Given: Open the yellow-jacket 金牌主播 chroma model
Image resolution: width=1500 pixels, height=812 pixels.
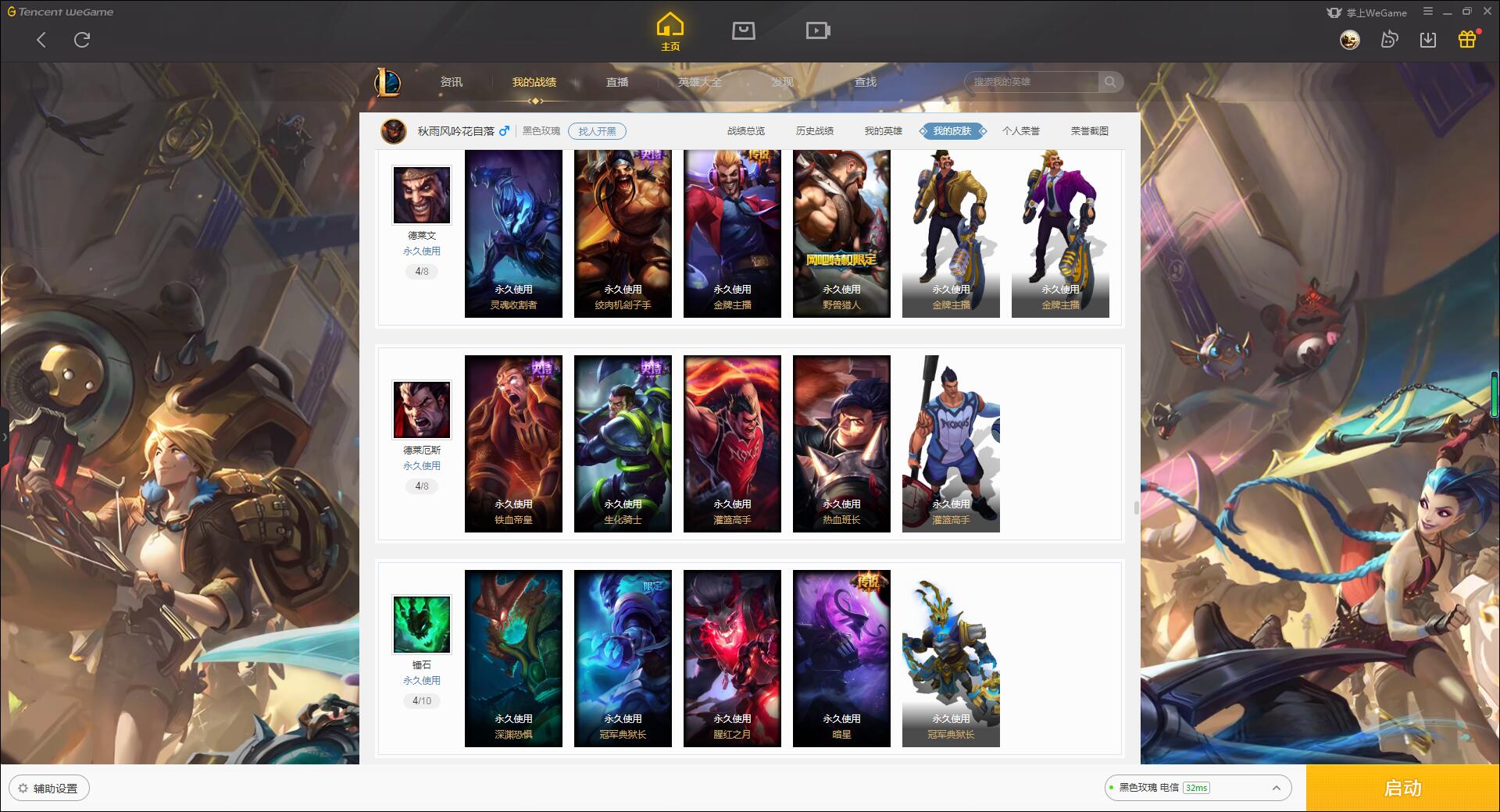Looking at the screenshot, I should pyautogui.click(x=951, y=233).
